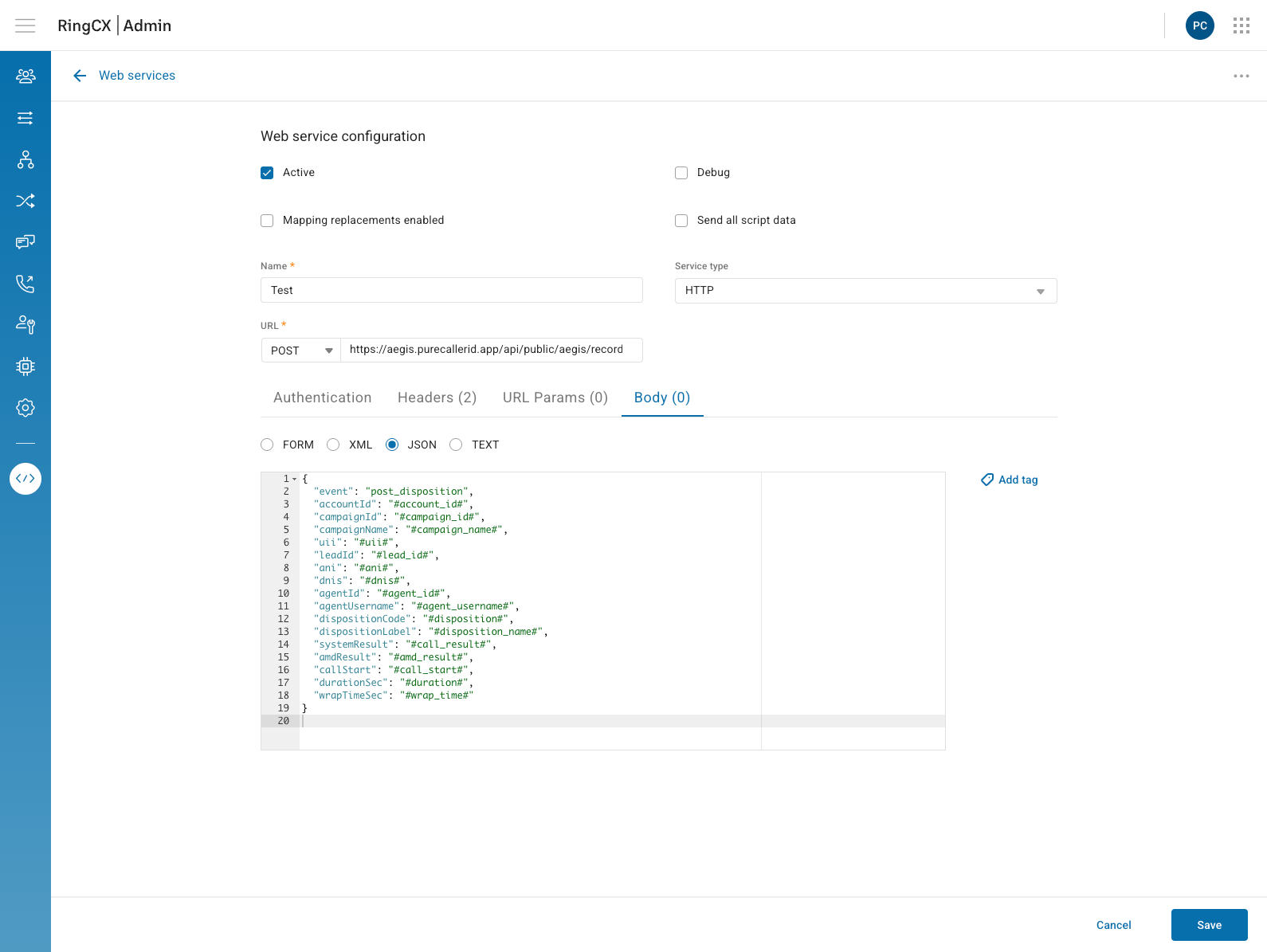Click the Cancel button
The height and width of the screenshot is (952, 1267).
1114,925
